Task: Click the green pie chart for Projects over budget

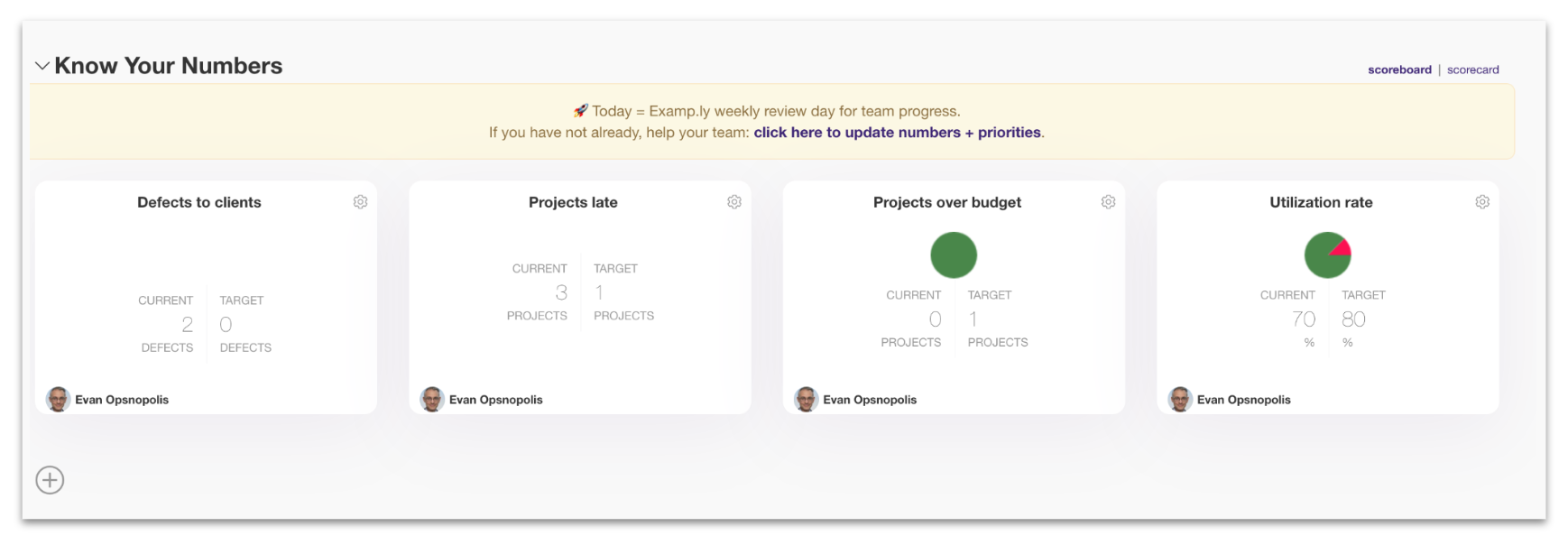Action: 954,255
